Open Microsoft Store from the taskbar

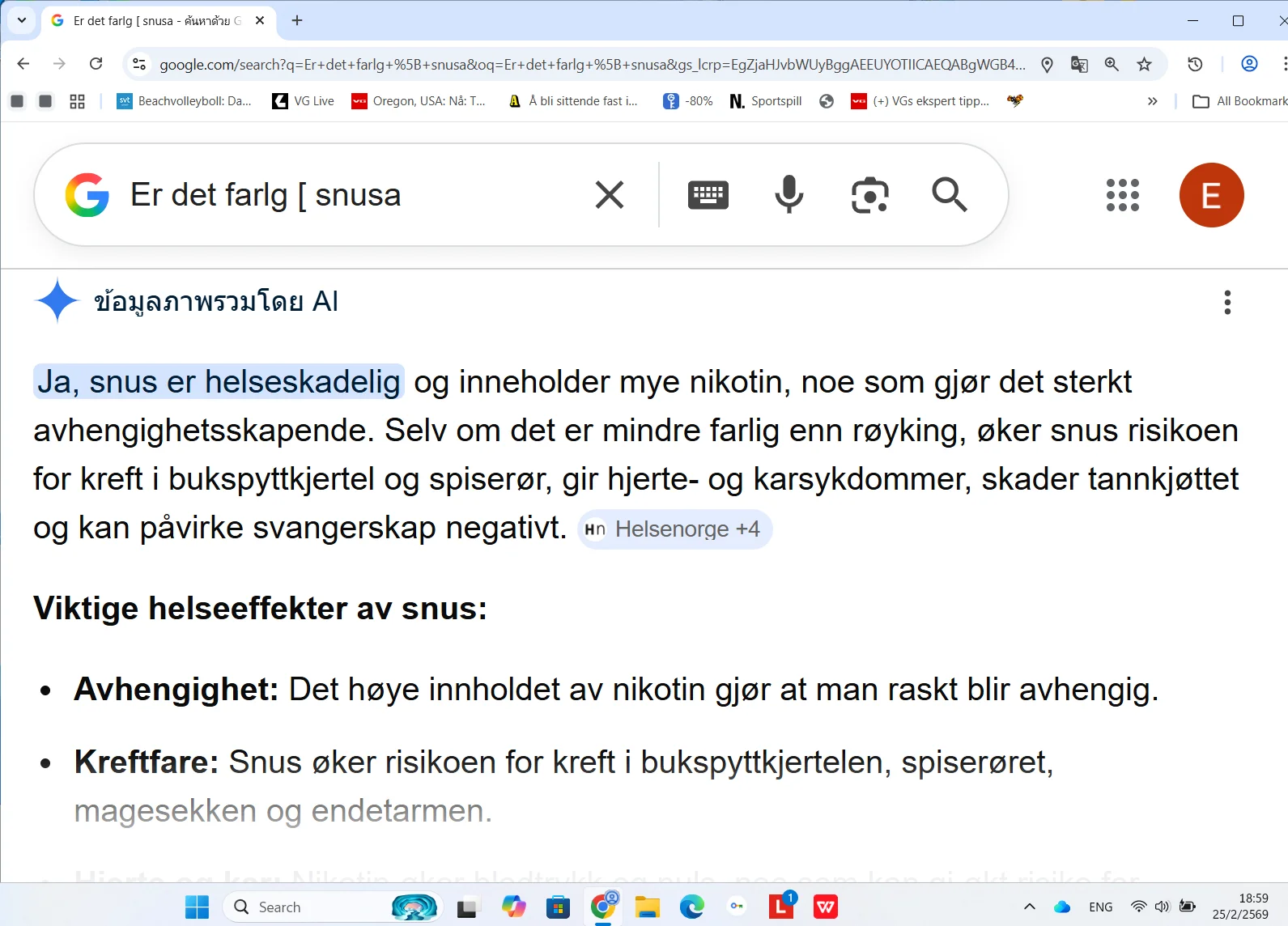(558, 907)
